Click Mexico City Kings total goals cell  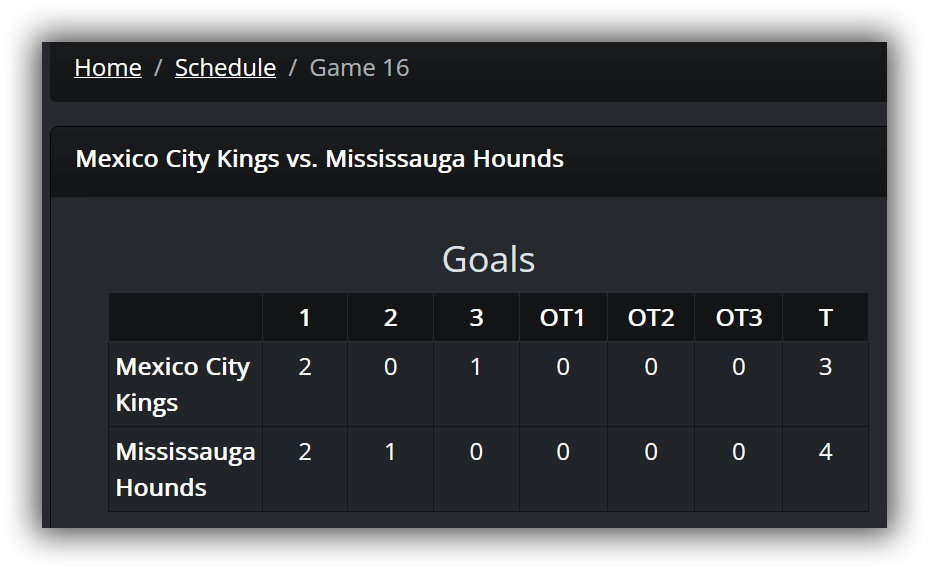[x=825, y=384]
